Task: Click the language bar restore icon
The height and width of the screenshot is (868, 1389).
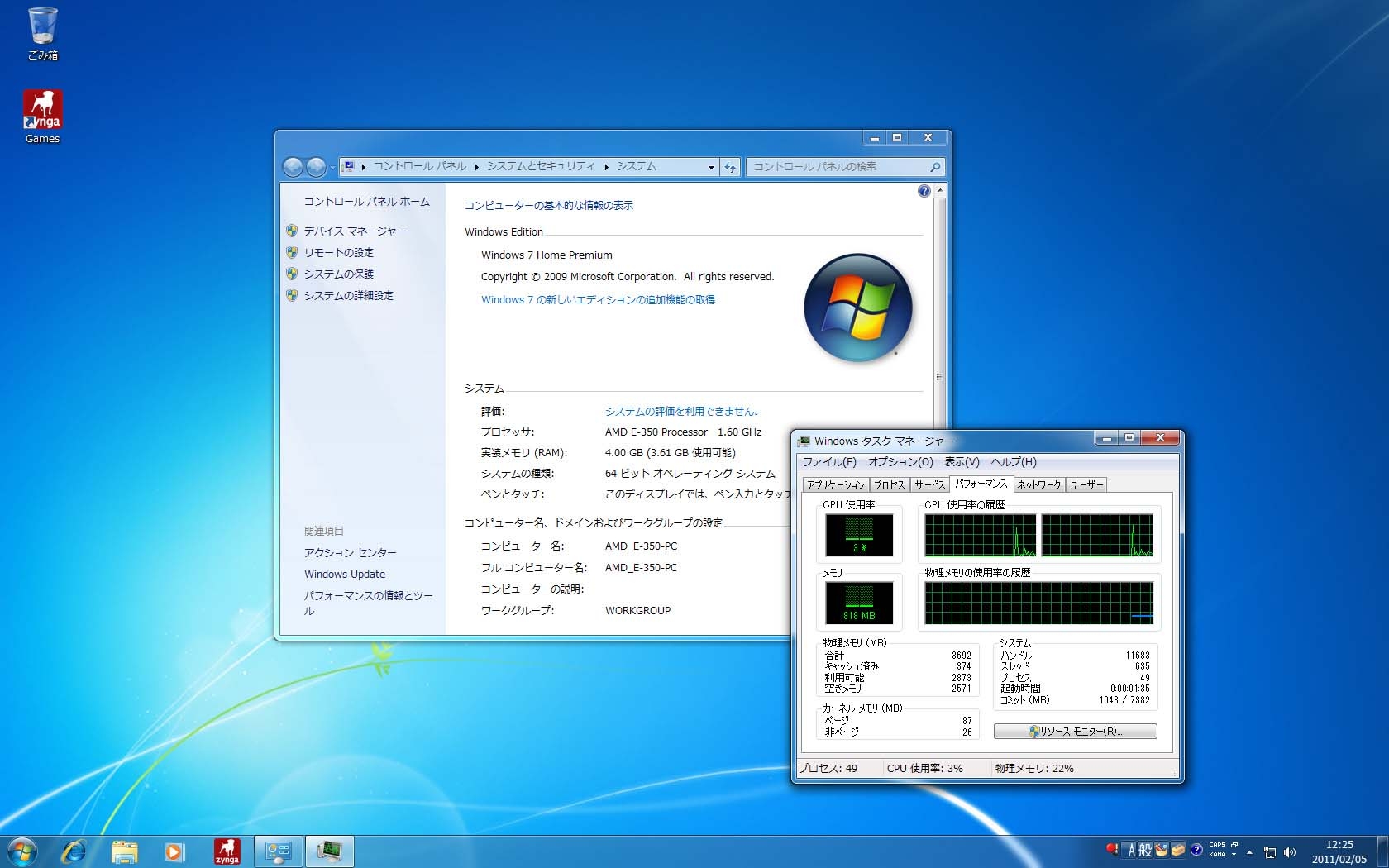Action: pos(1234,845)
